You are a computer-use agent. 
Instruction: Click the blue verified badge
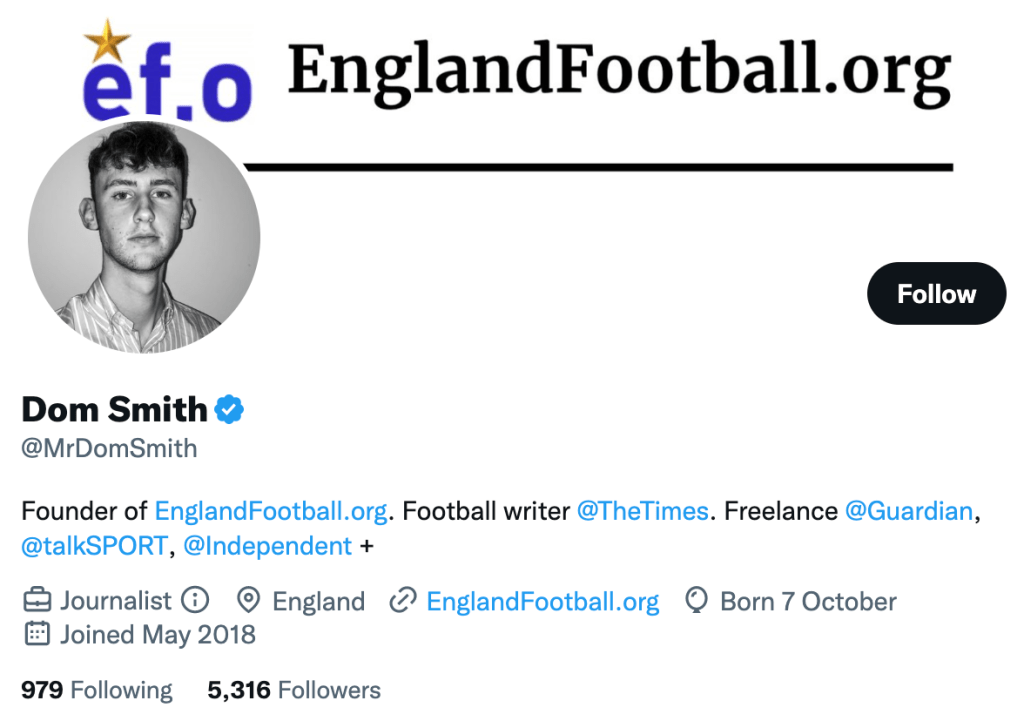(231, 409)
